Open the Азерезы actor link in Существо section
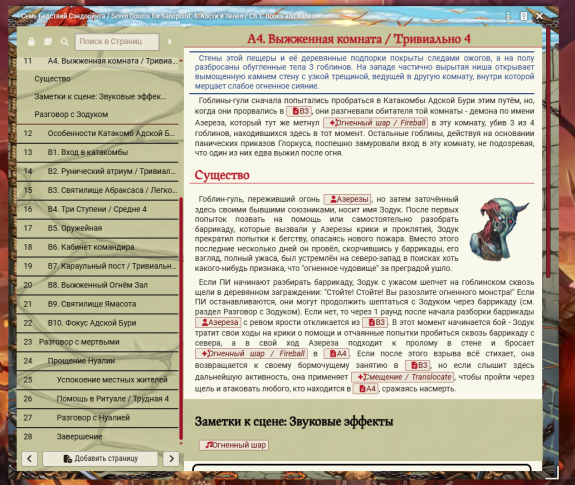 (x=347, y=199)
